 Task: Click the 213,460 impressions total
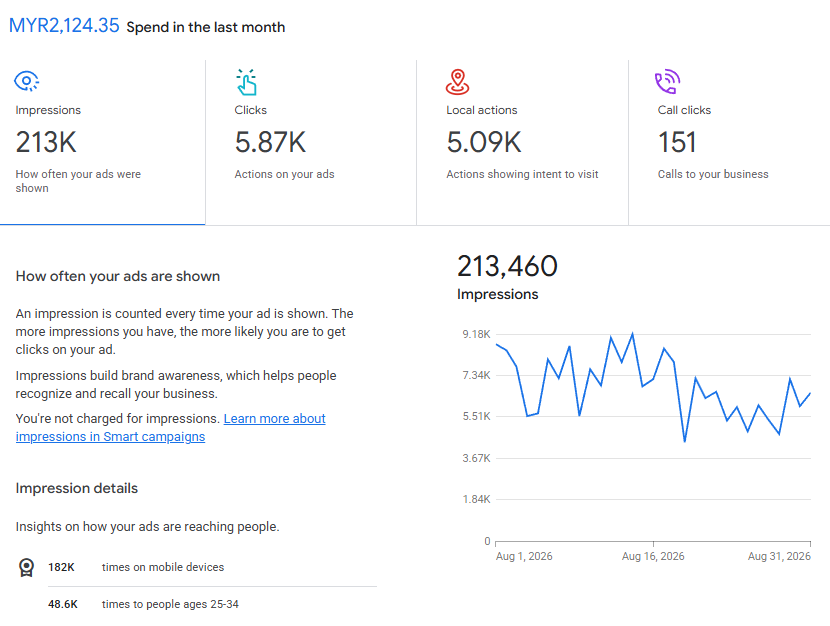tap(507, 266)
